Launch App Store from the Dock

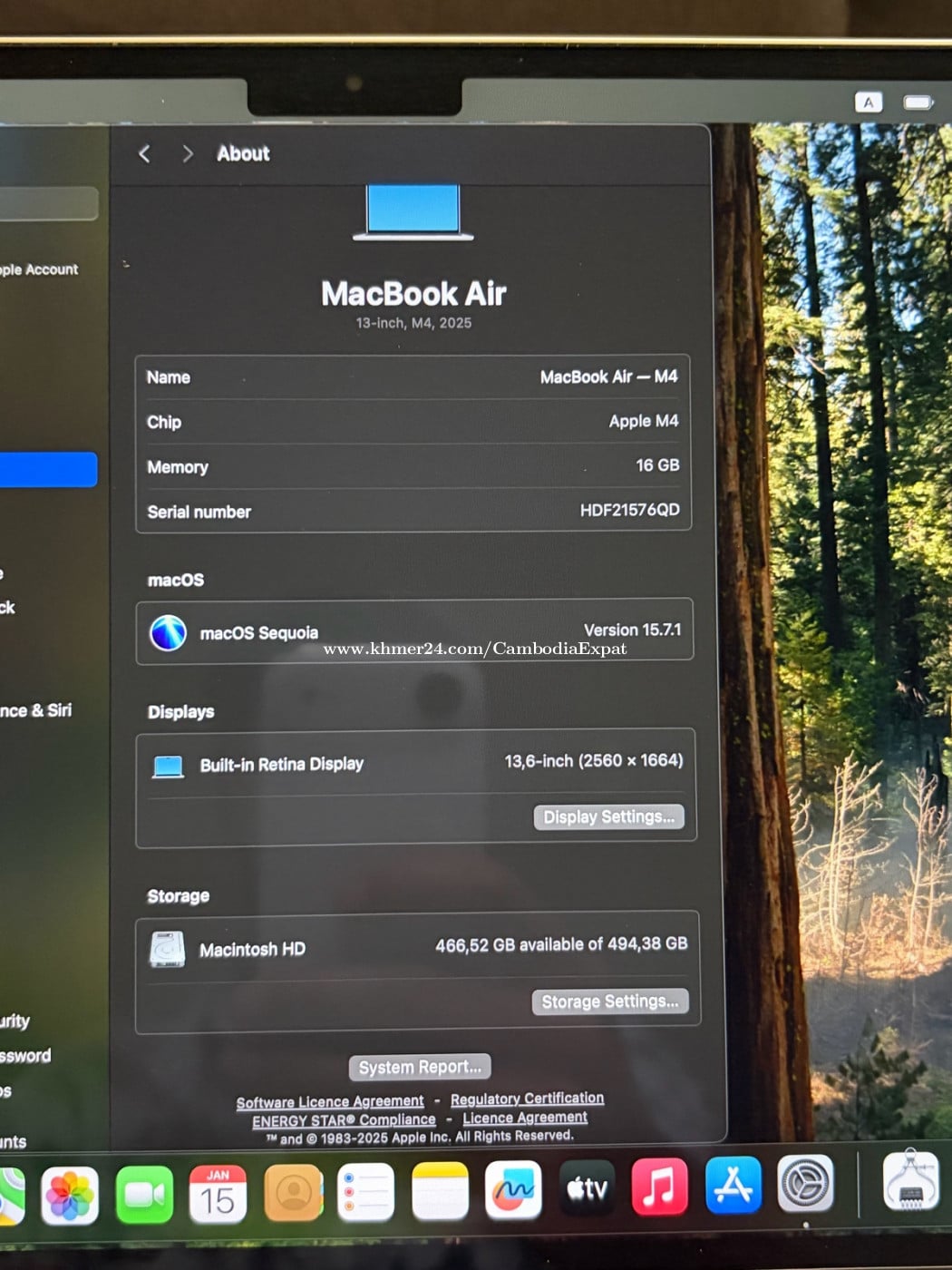pos(733,1185)
